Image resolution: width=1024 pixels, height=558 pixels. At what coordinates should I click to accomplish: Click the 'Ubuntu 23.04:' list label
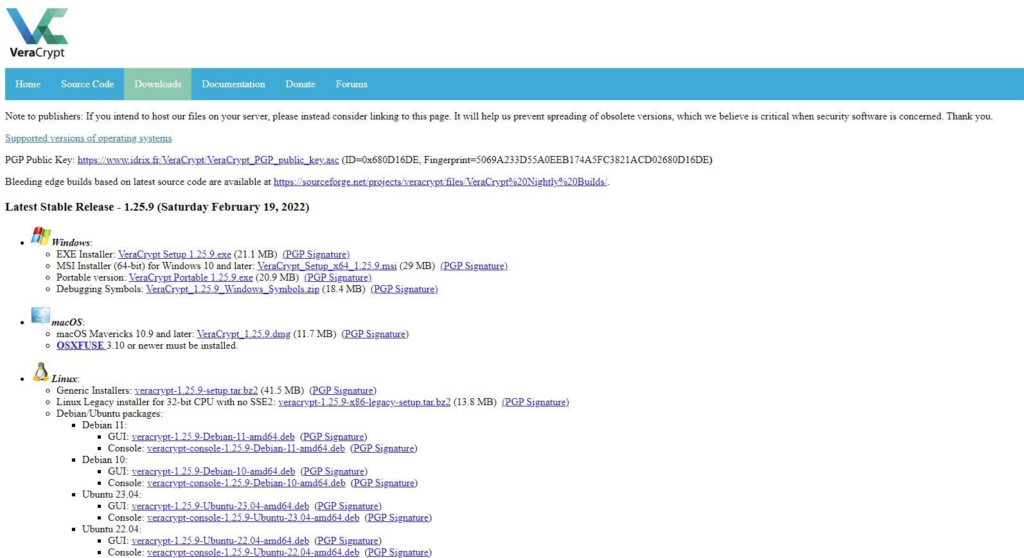point(111,494)
